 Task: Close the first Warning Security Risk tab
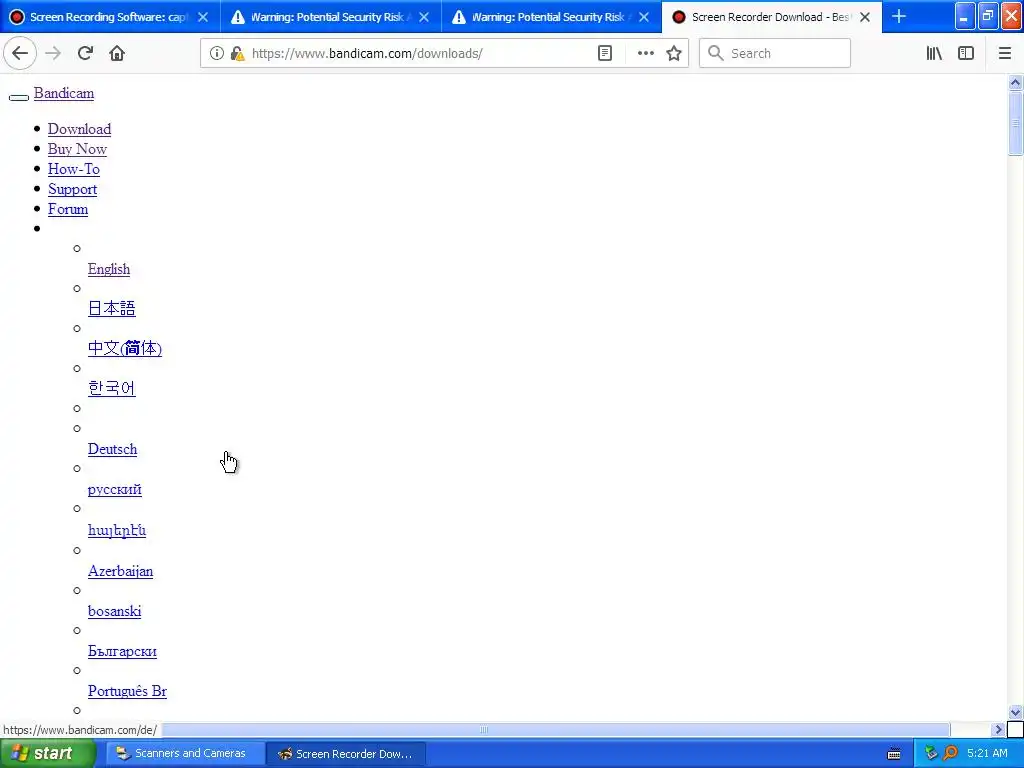[424, 17]
